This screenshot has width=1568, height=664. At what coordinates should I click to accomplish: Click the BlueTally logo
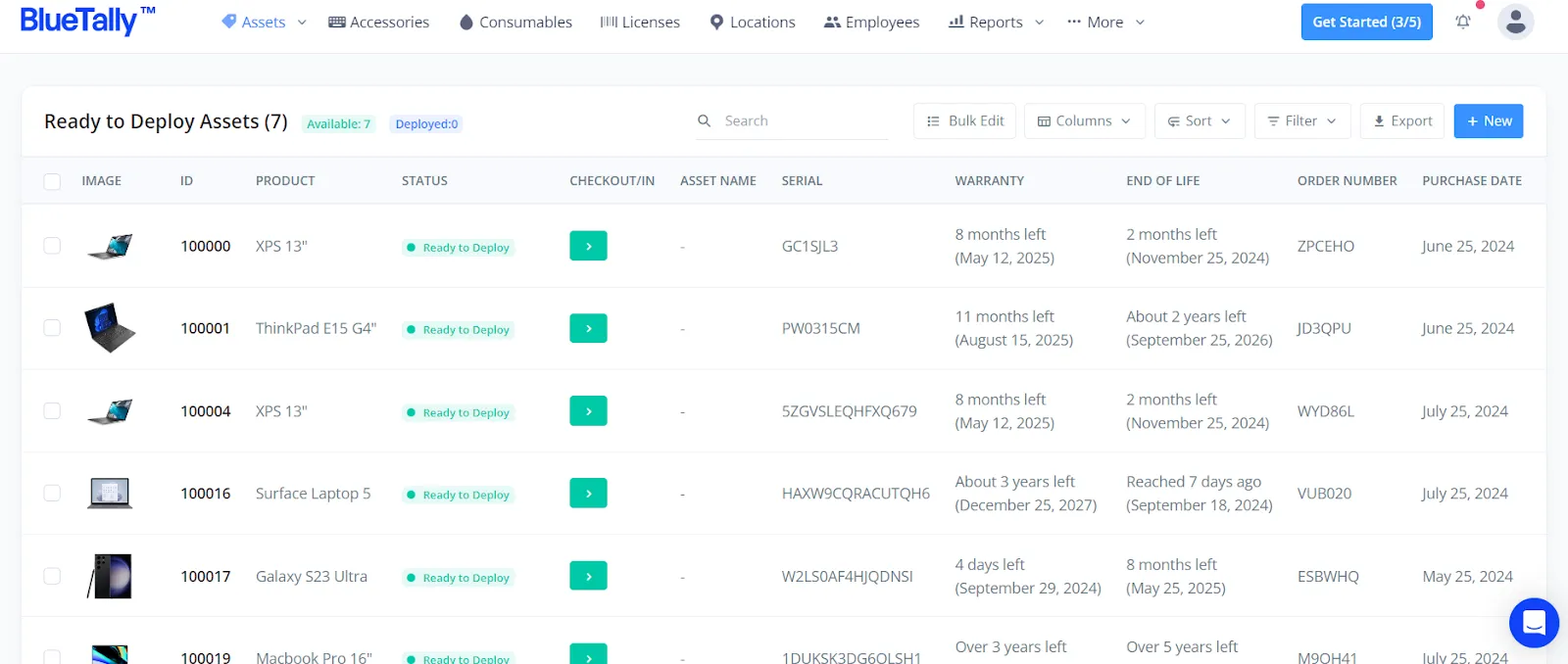(x=87, y=21)
